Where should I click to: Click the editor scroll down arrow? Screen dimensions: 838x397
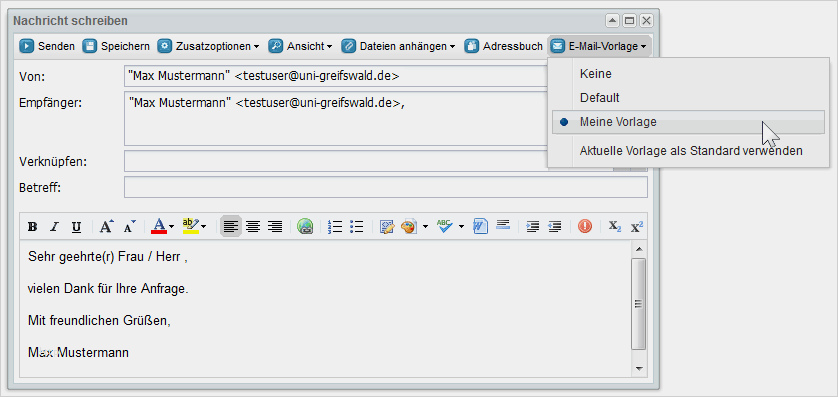click(638, 369)
